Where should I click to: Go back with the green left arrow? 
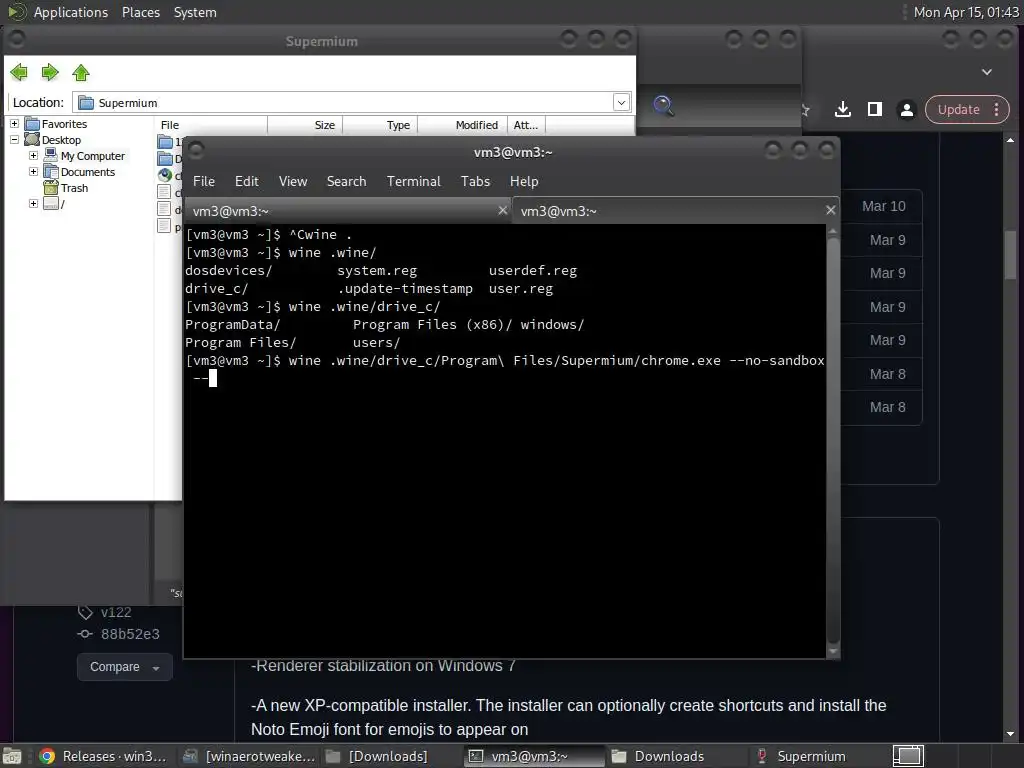coord(19,72)
